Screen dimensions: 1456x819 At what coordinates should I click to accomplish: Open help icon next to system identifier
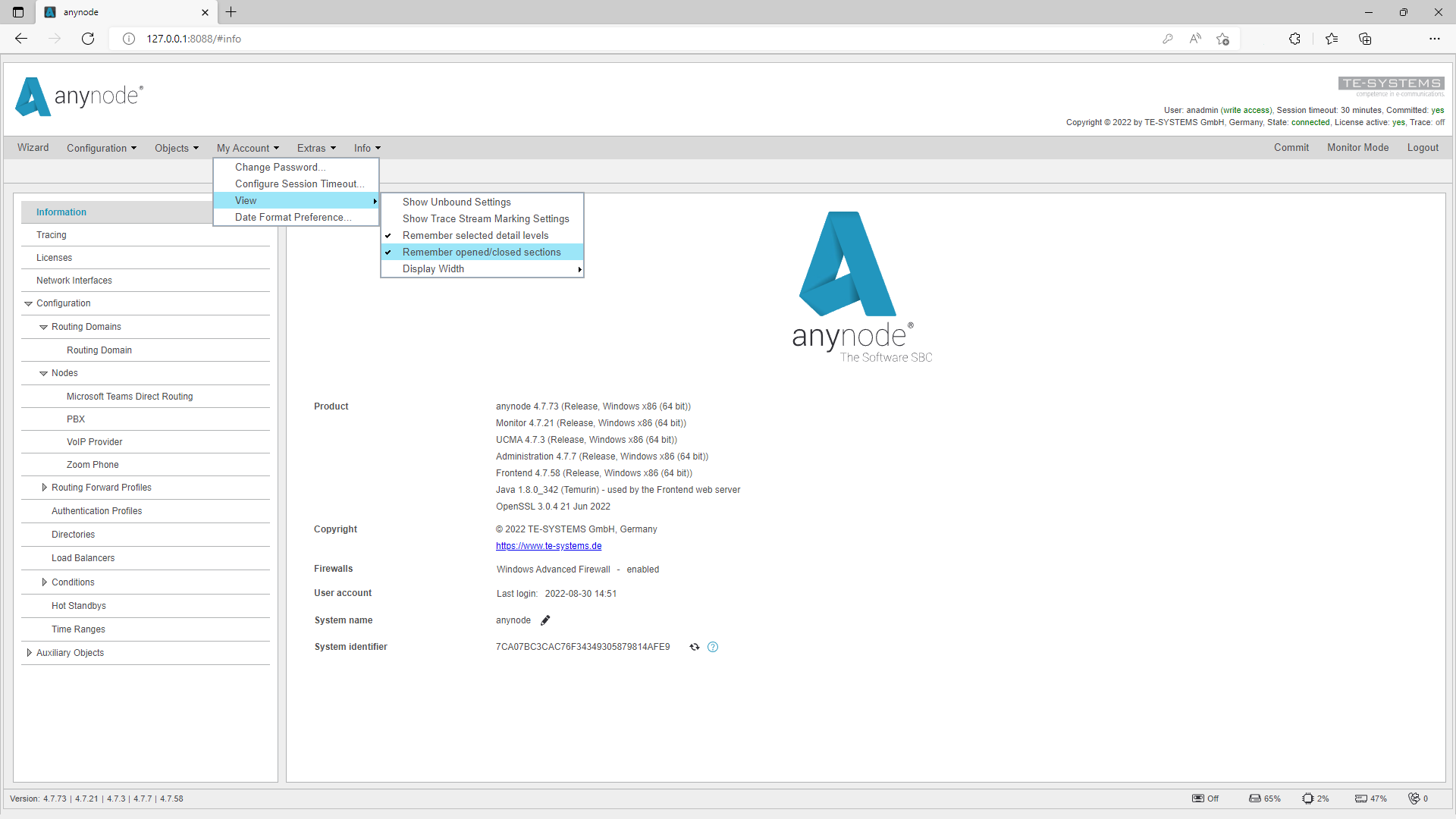pos(713,647)
